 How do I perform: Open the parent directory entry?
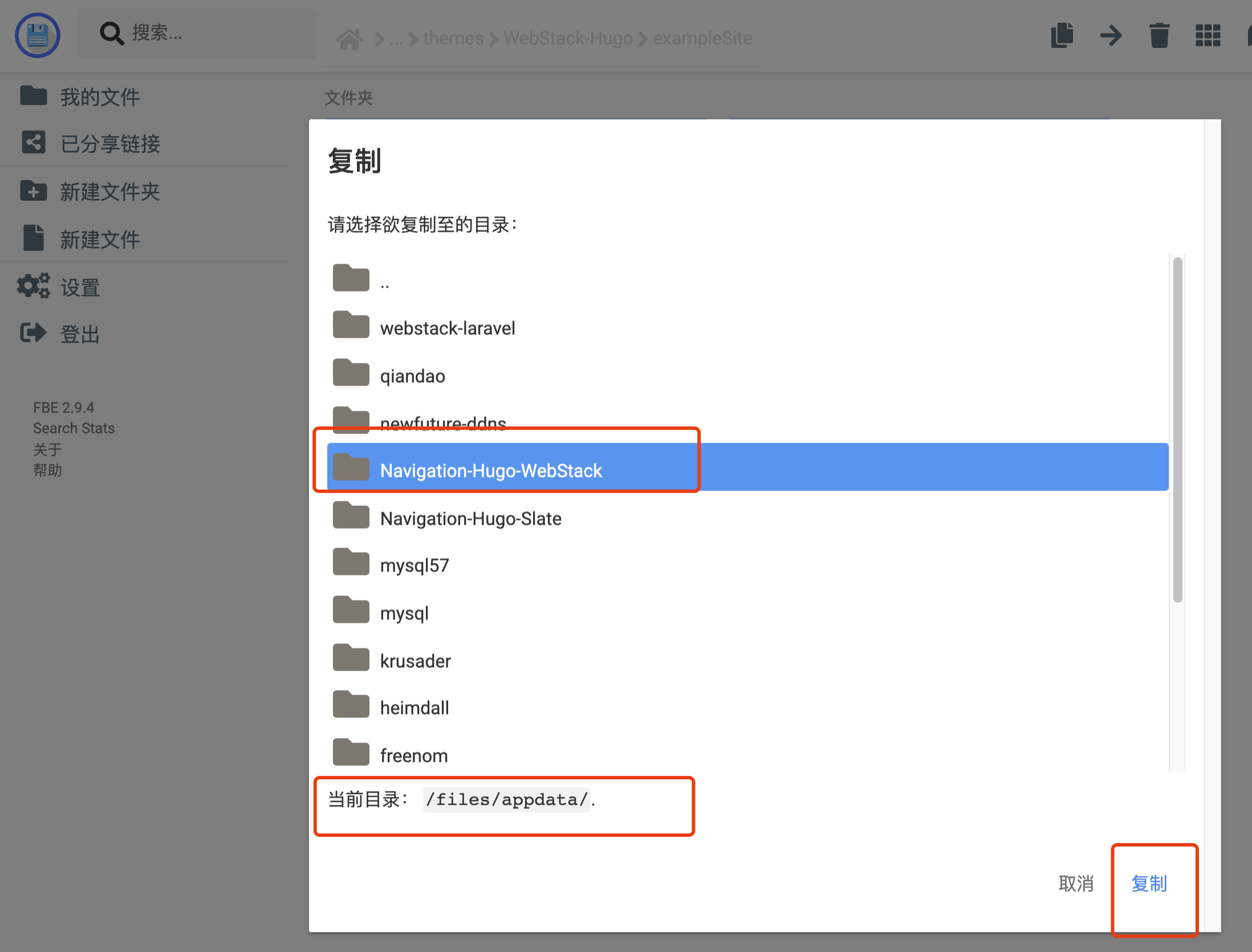point(385,279)
